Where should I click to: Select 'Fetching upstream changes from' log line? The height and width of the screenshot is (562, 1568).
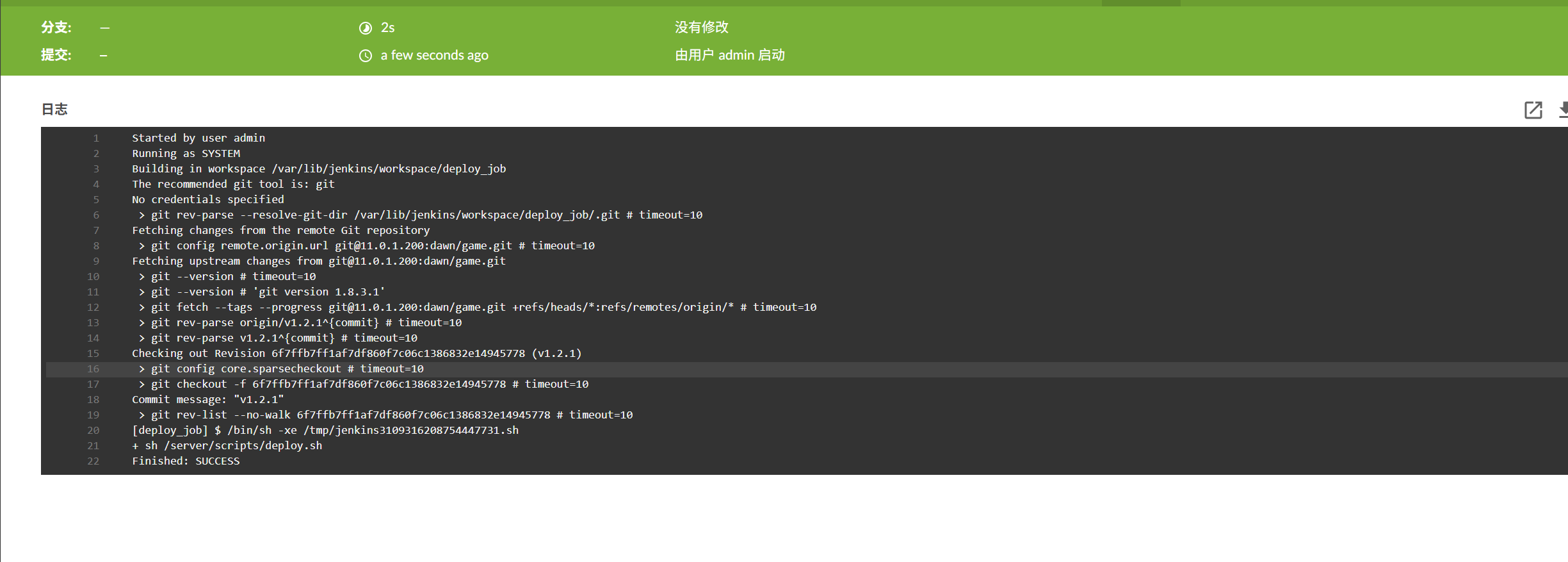click(319, 261)
